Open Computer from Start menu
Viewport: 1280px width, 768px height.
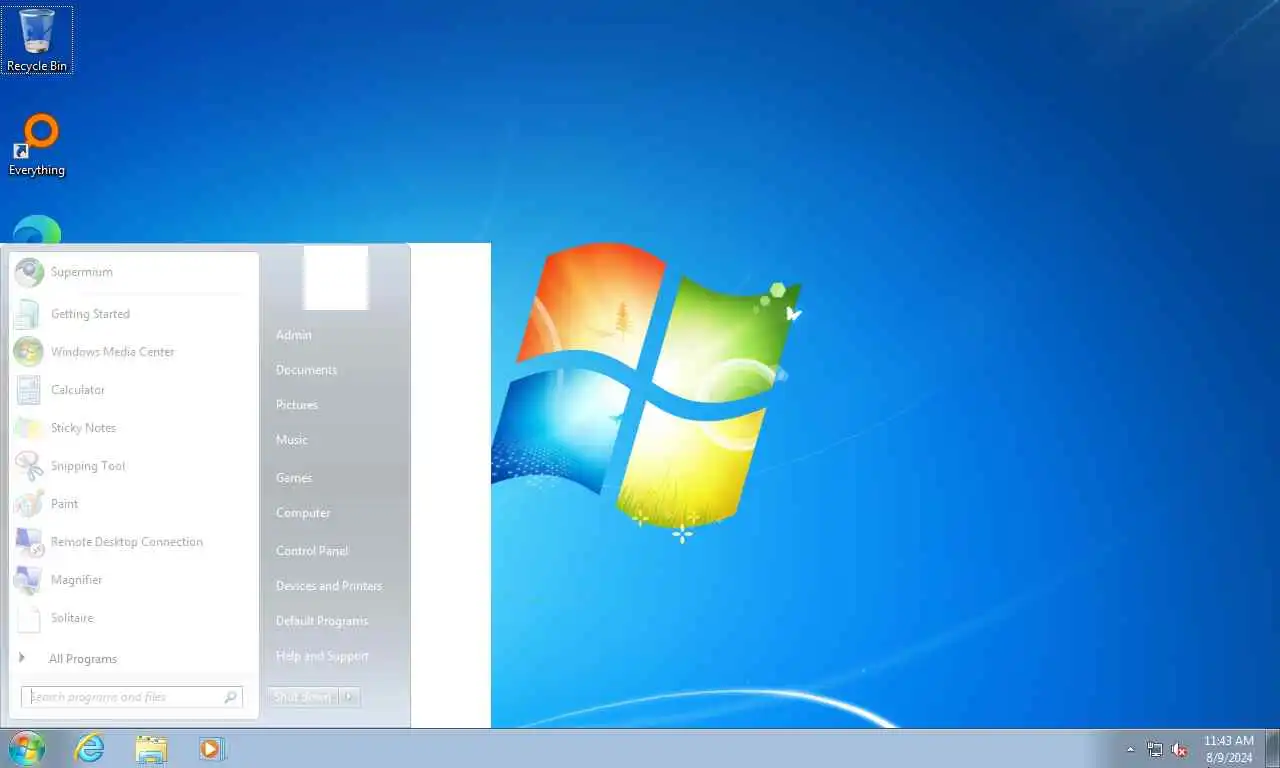coord(303,513)
